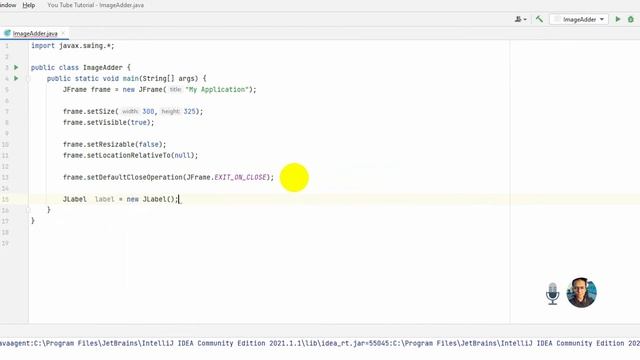Click line number 15 in gutter
Image resolution: width=640 pixels, height=360 pixels.
(5, 199)
